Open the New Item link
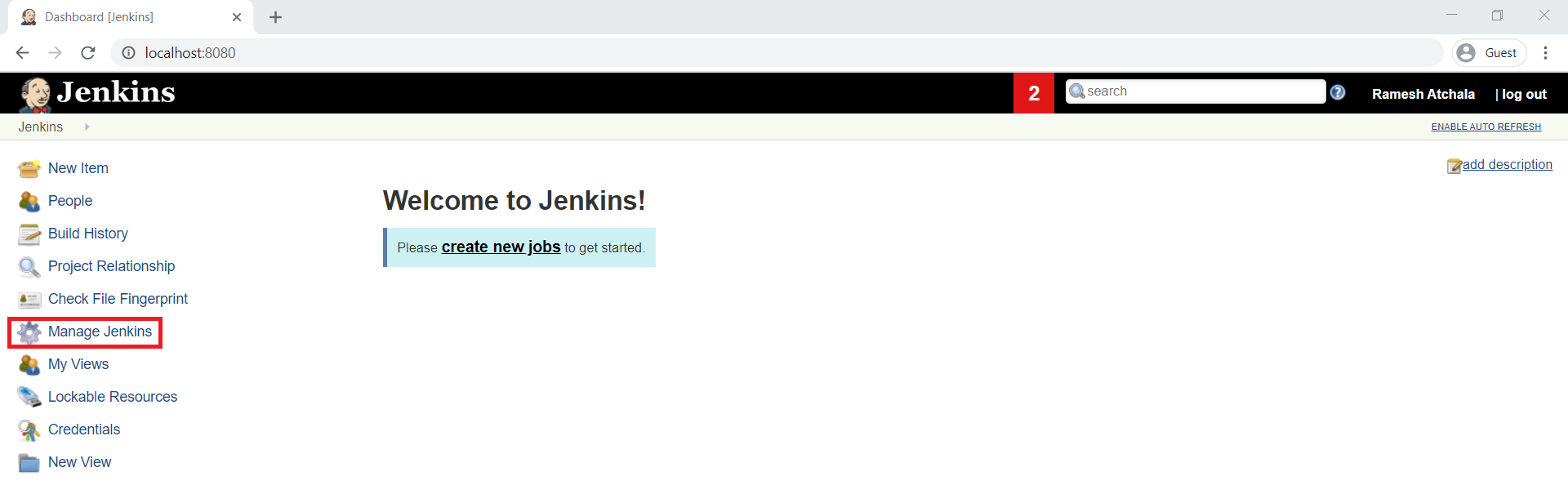This screenshot has width=1568, height=494. (78, 168)
